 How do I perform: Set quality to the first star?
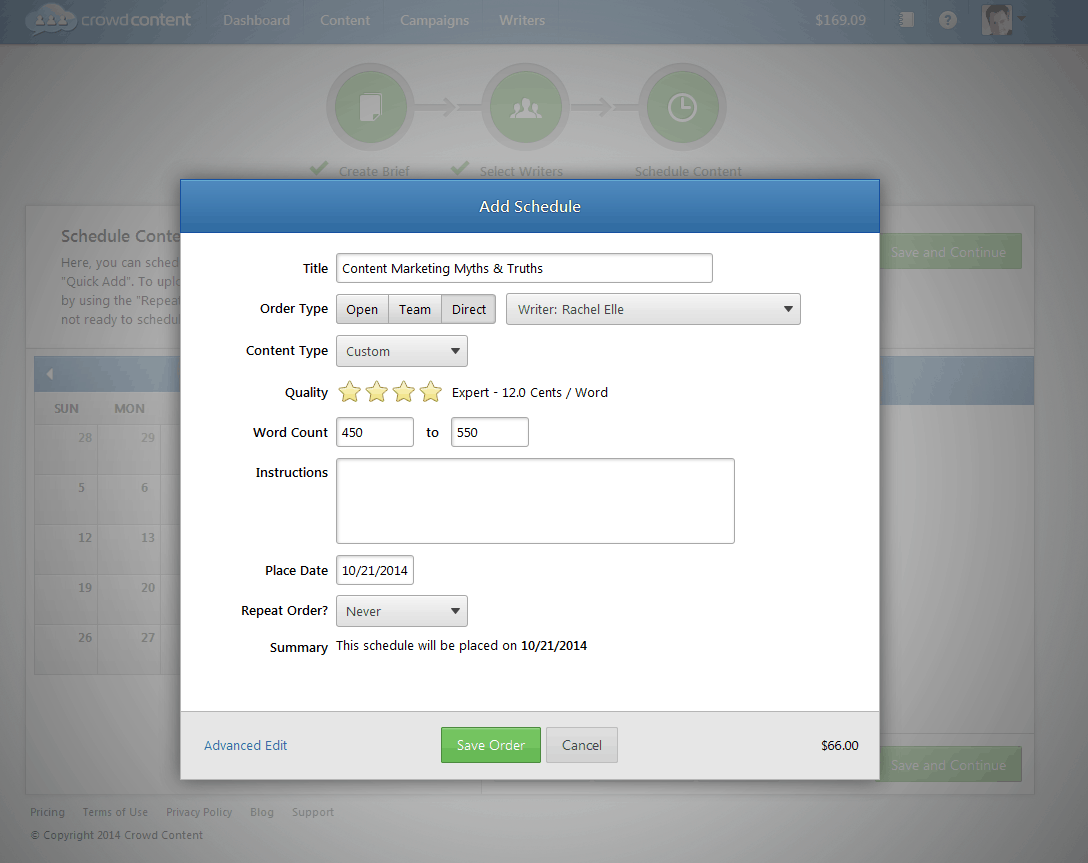[x=349, y=392]
